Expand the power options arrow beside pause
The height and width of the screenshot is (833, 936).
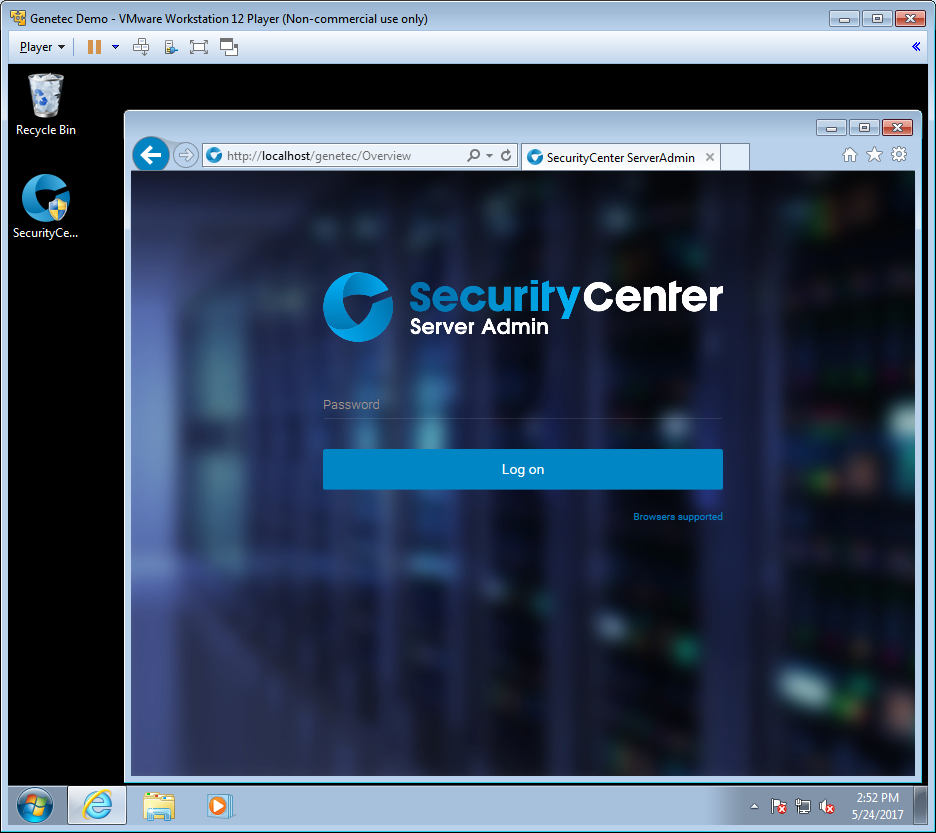click(x=115, y=47)
